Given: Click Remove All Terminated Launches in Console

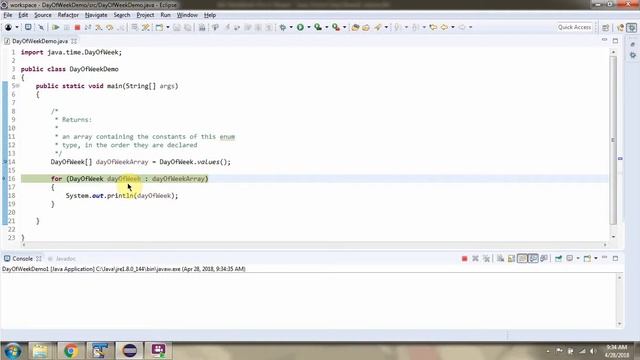Looking at the screenshot, I should 486,259.
